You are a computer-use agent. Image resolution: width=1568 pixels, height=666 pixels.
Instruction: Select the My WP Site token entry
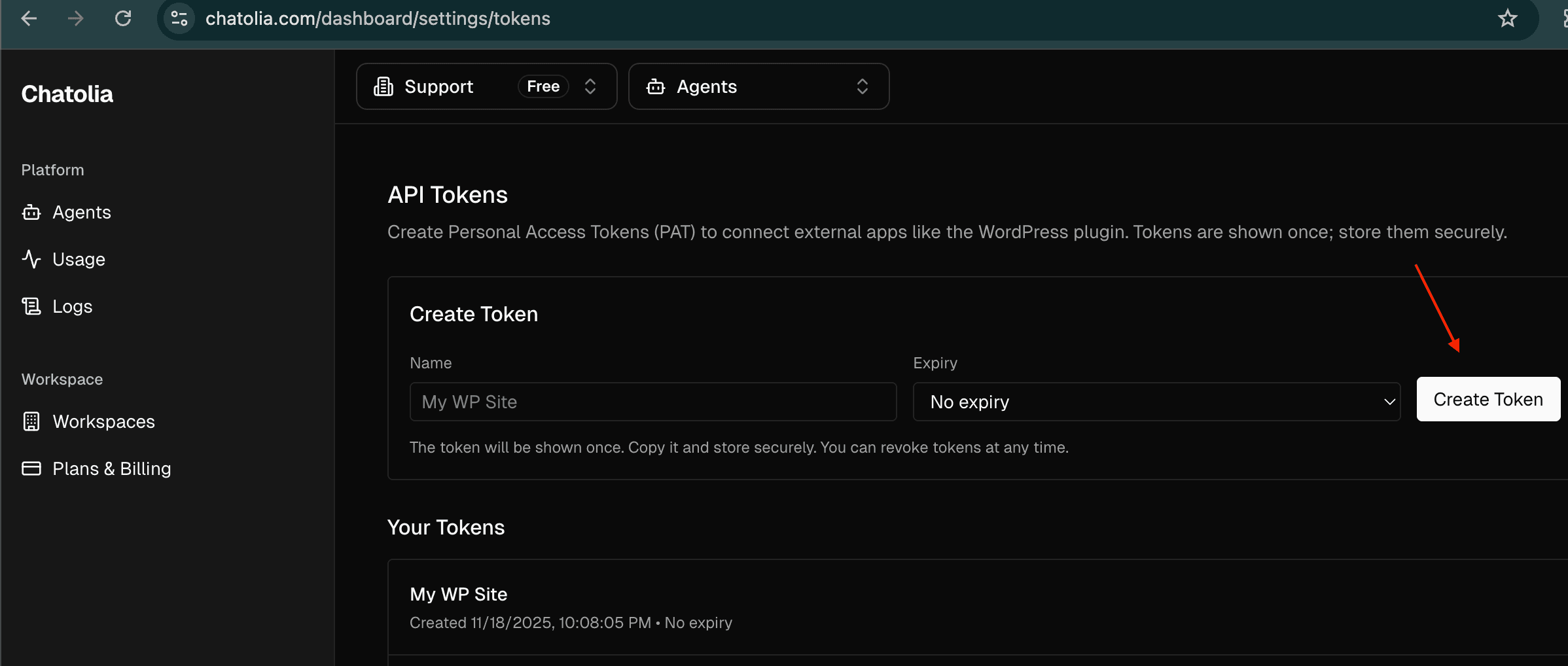pyautogui.click(x=458, y=594)
